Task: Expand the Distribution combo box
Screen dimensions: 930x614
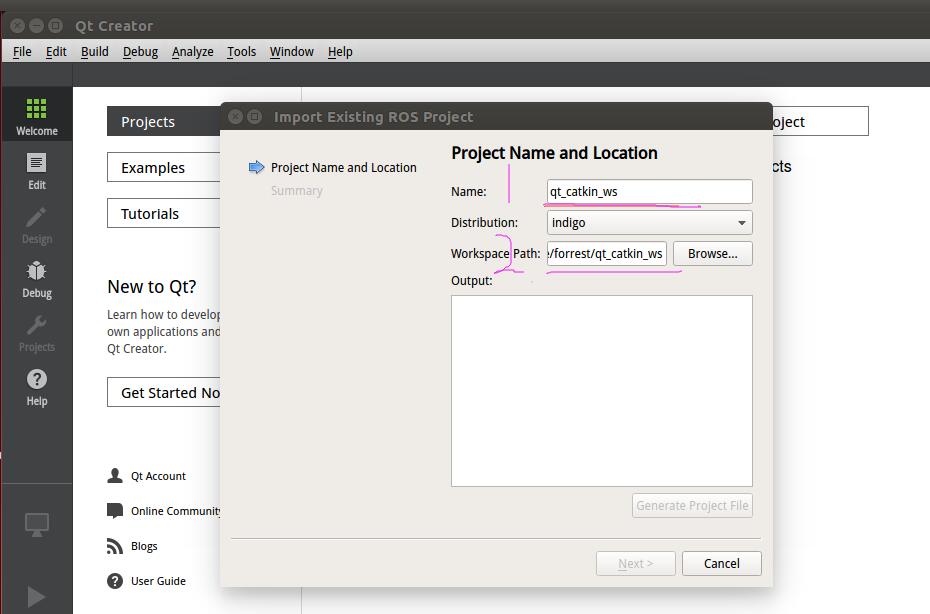Action: point(649,222)
